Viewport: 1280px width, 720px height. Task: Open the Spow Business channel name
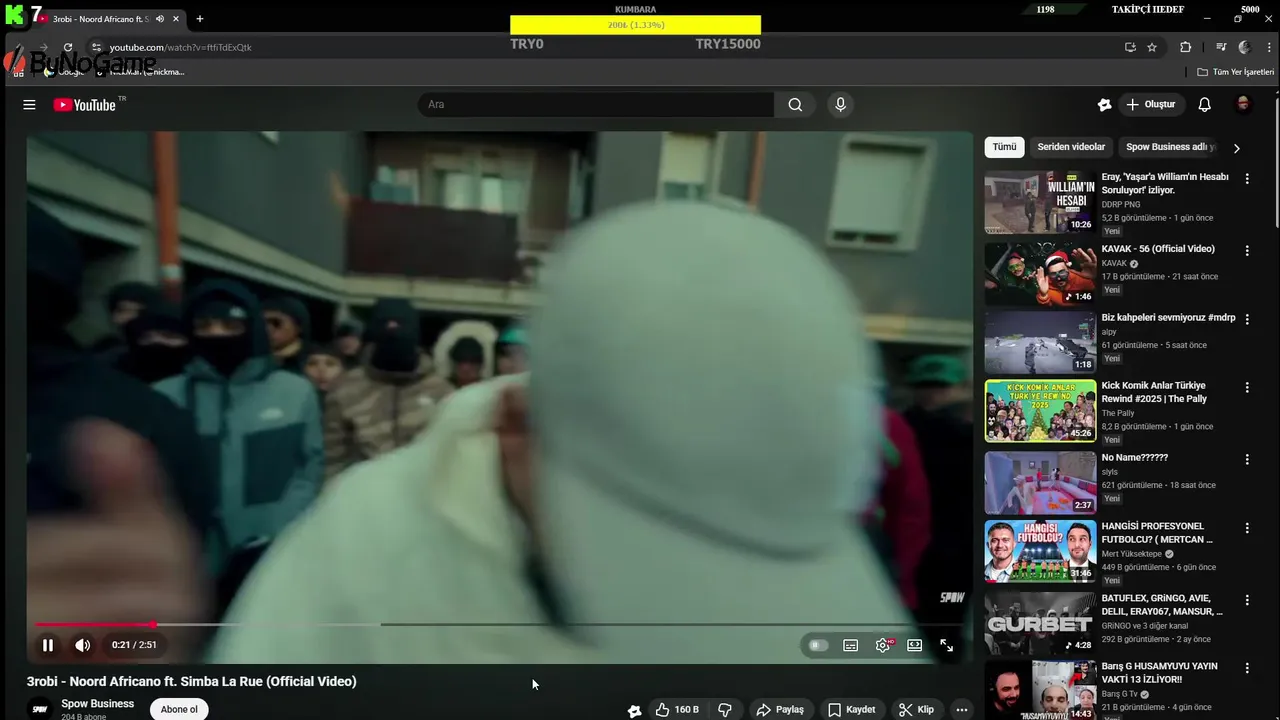point(97,703)
